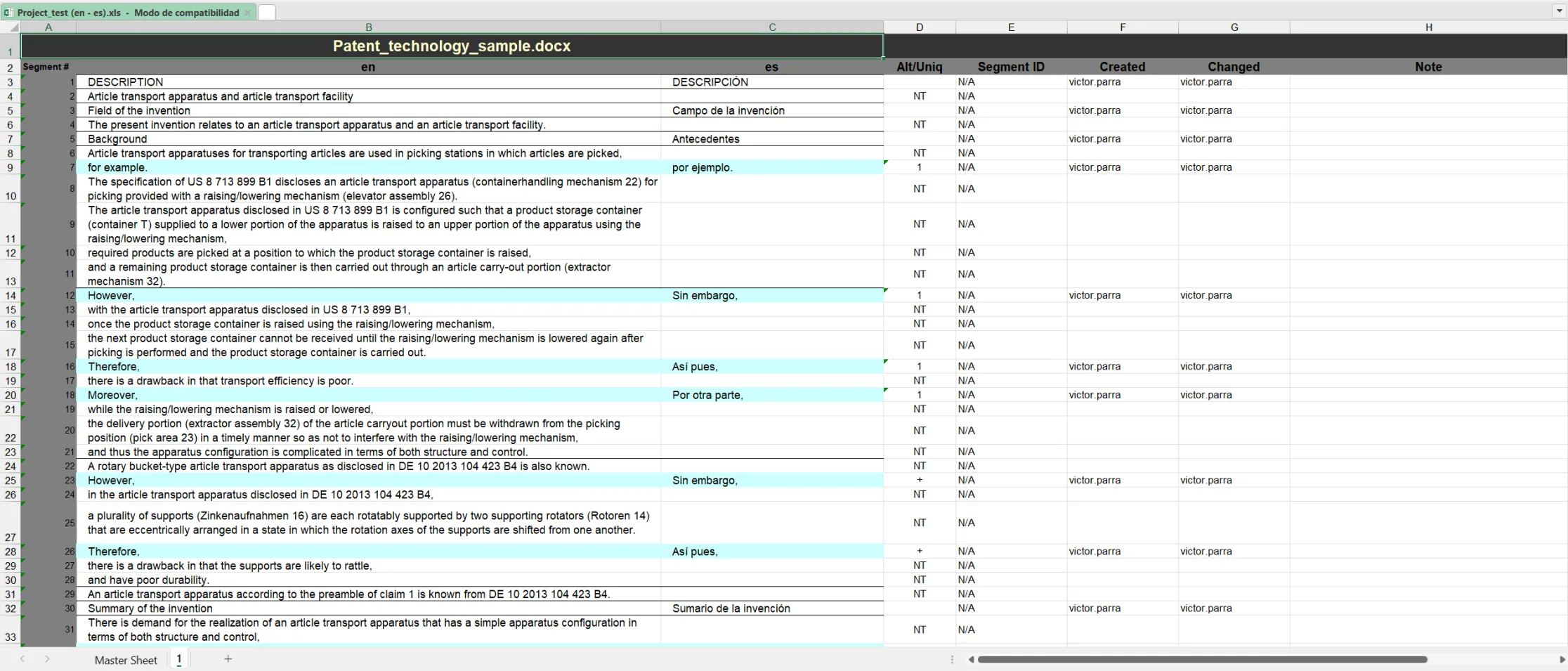Screen dimensions: 1568x671
Task: Select column H header labeled Note
Action: pyautogui.click(x=1429, y=27)
